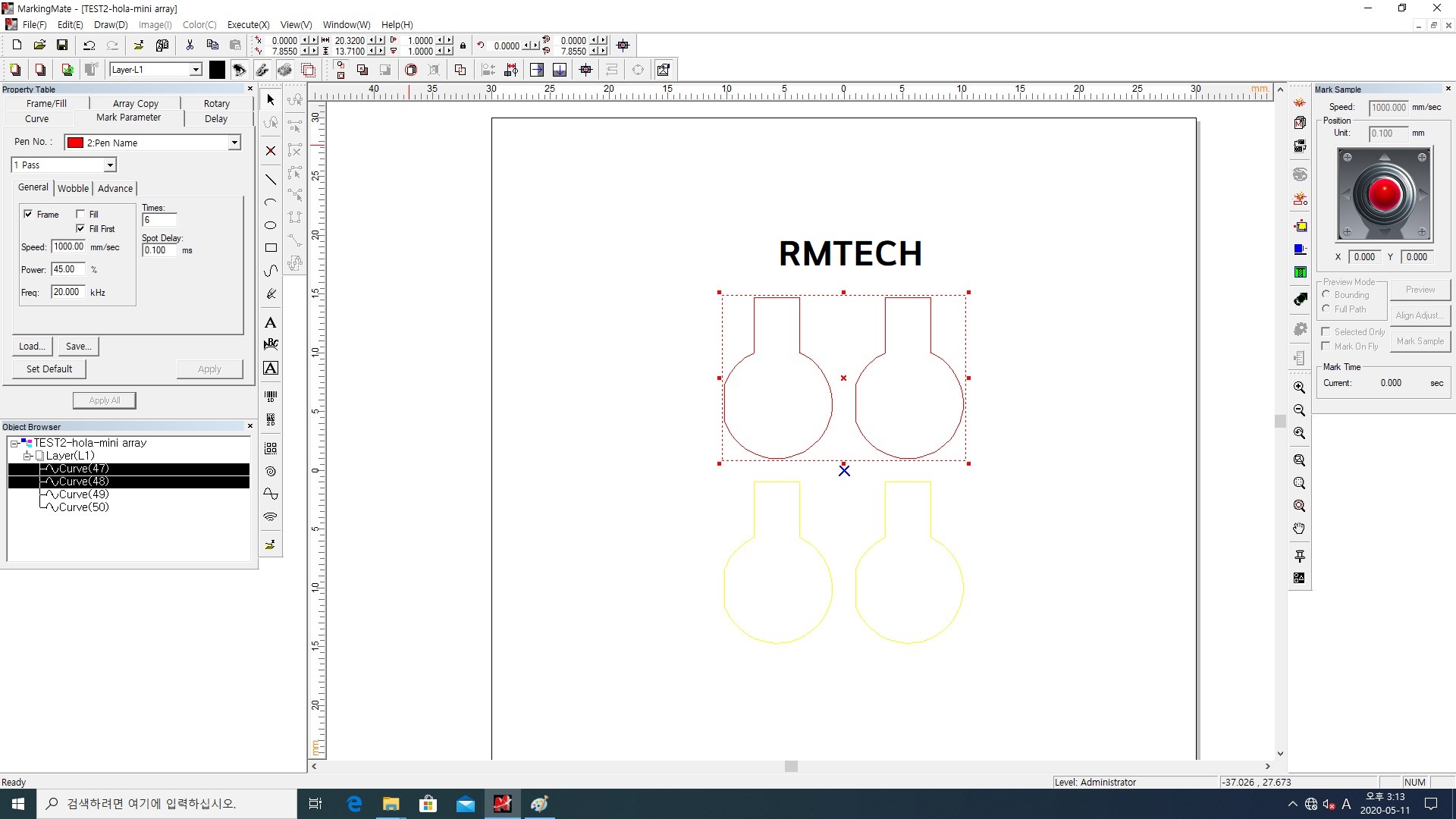Image resolution: width=1456 pixels, height=819 pixels.
Task: Click the red joystick position control
Action: coord(1385,194)
